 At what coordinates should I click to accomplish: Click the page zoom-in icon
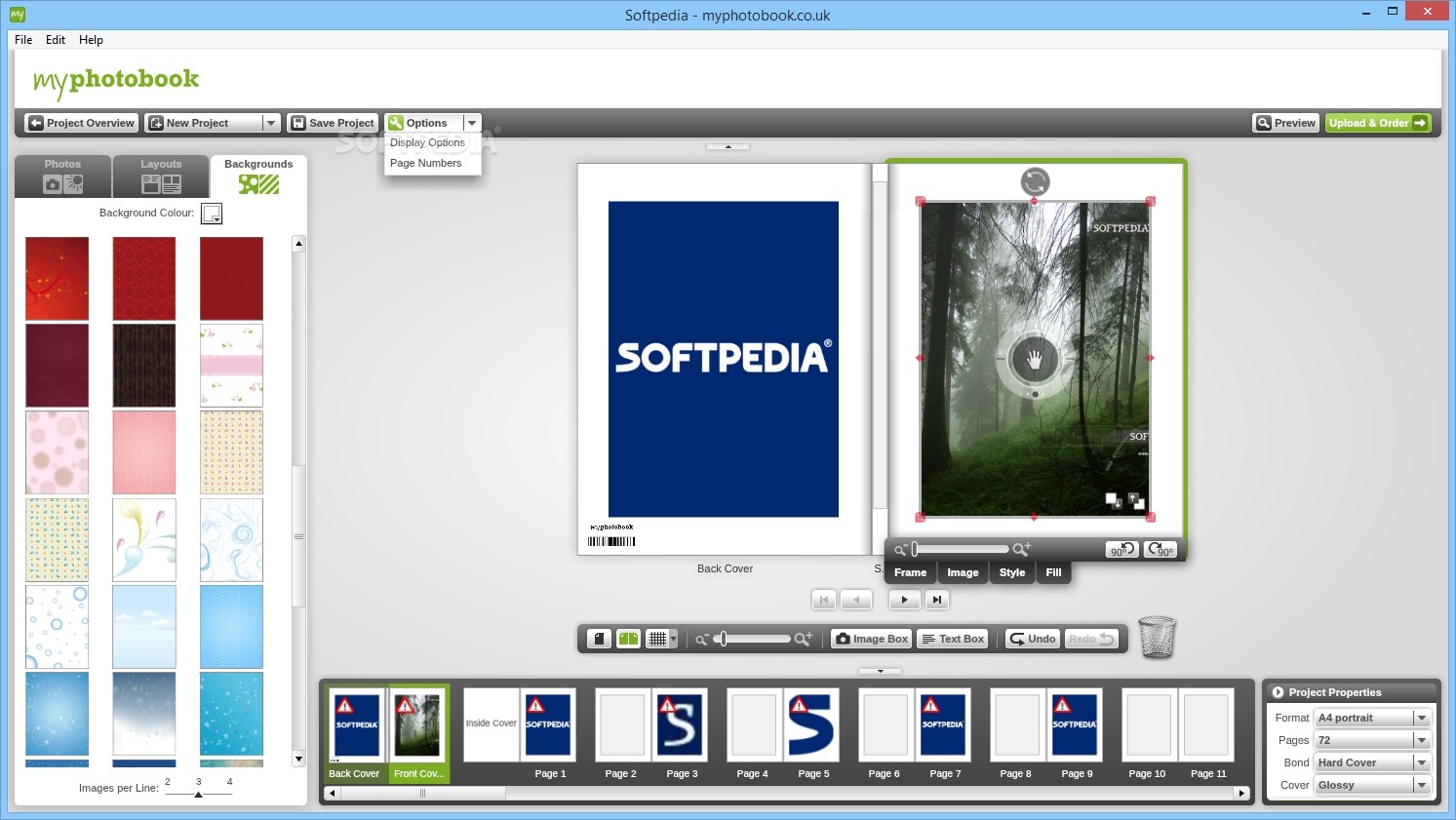[803, 639]
